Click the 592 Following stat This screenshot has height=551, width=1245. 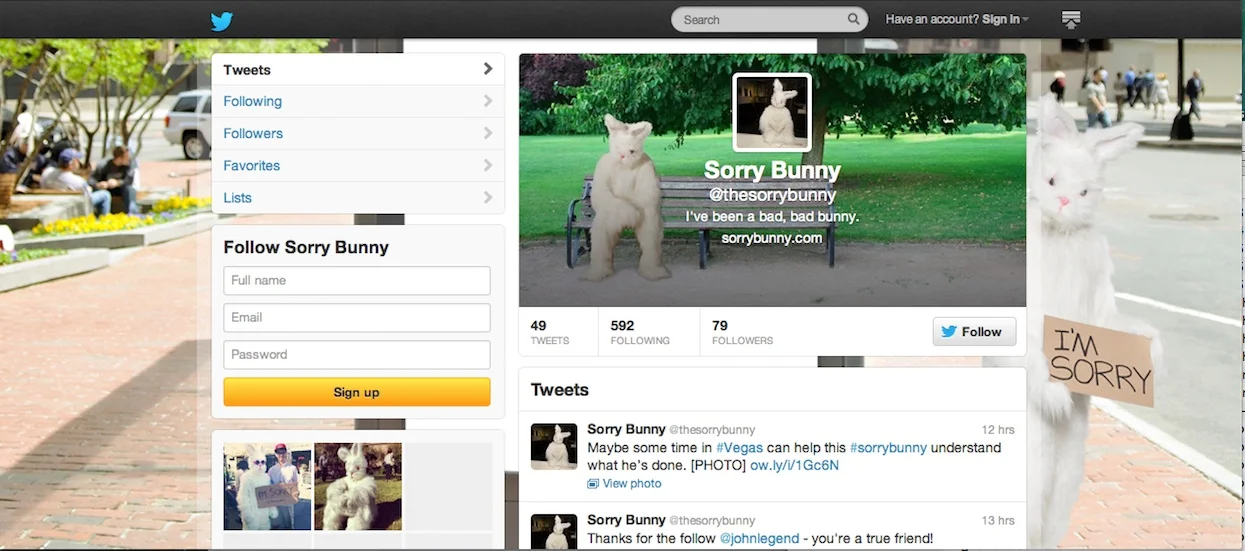coord(640,332)
